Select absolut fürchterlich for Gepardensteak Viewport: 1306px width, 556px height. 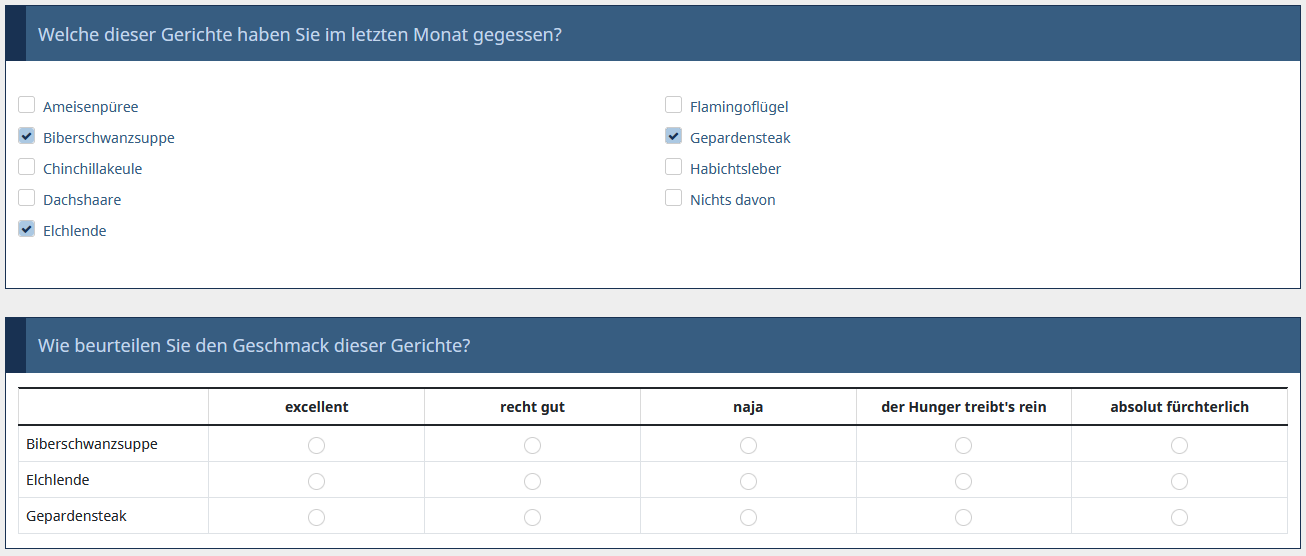[x=1180, y=517]
